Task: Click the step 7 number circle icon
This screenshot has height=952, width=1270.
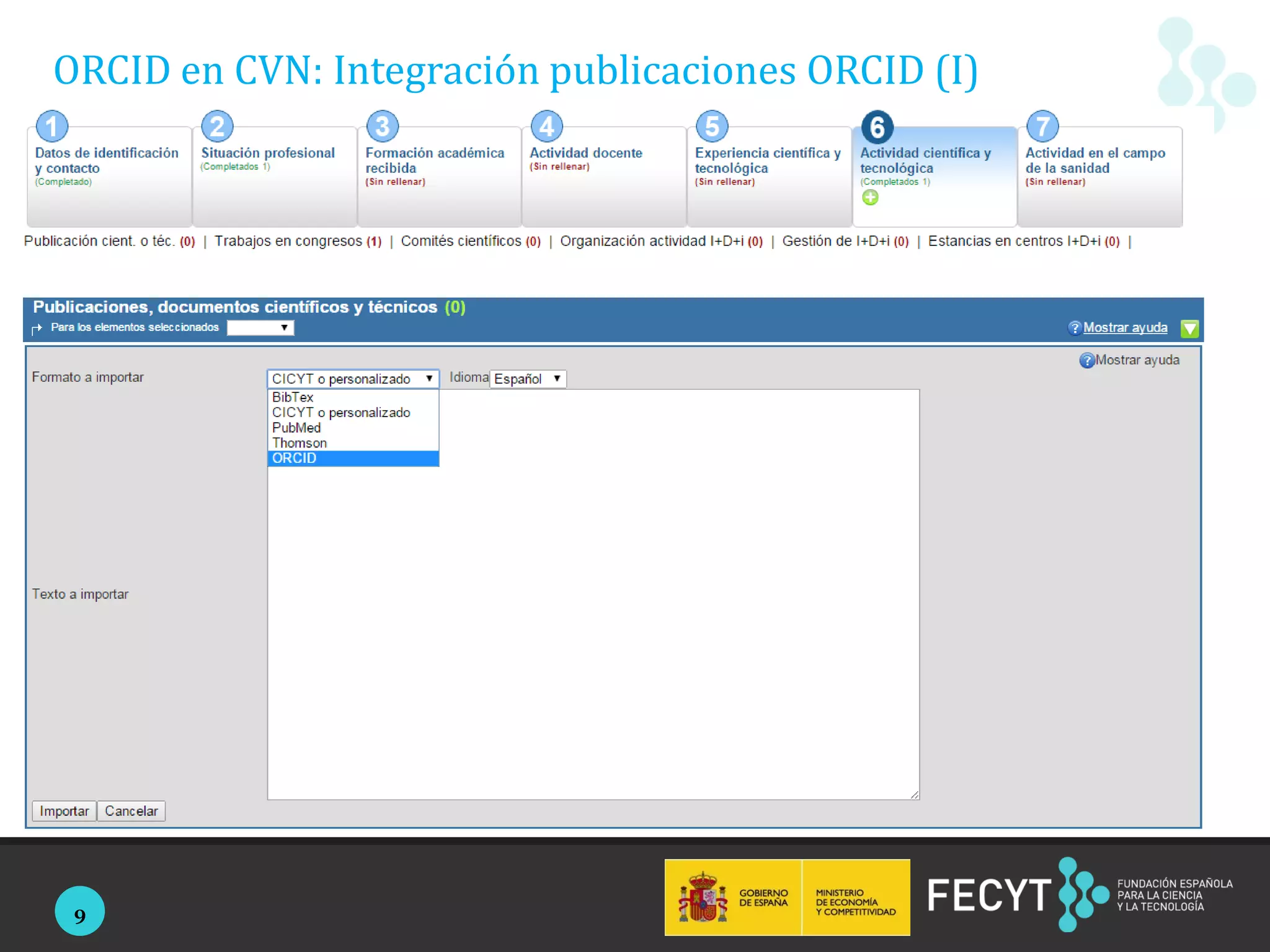Action: tap(1043, 126)
